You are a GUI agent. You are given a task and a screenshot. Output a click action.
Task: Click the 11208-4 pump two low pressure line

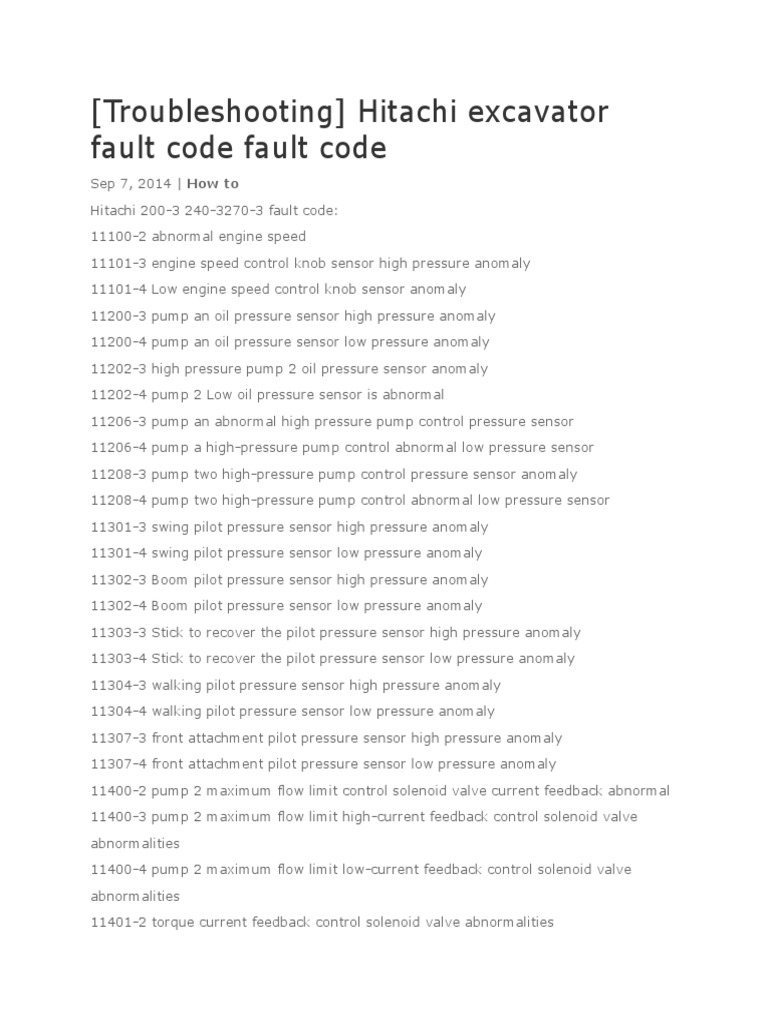coord(350,500)
